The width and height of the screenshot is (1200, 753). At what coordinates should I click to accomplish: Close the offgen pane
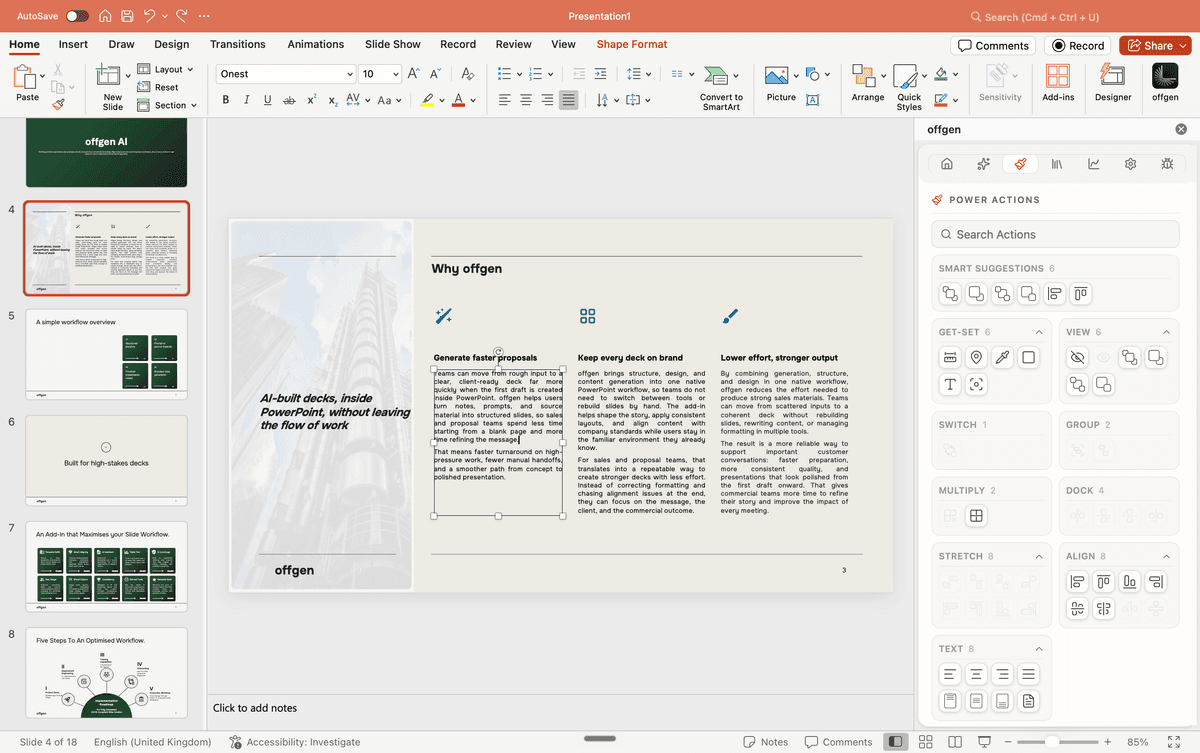pos(1181,129)
